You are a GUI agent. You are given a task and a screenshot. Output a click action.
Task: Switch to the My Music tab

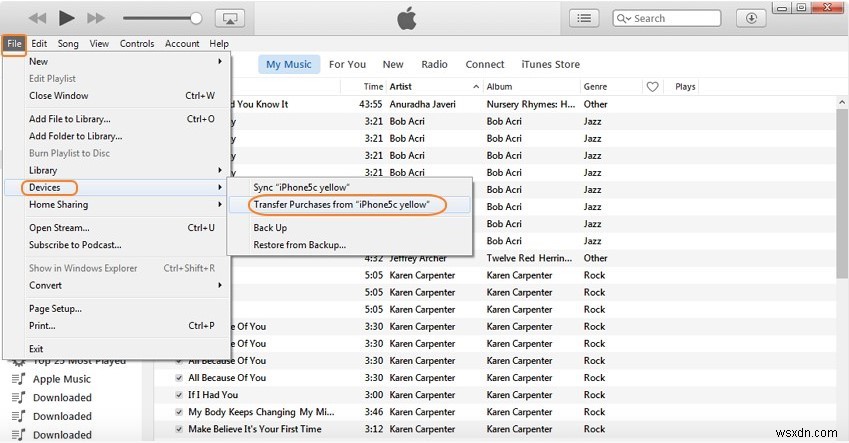(x=289, y=64)
